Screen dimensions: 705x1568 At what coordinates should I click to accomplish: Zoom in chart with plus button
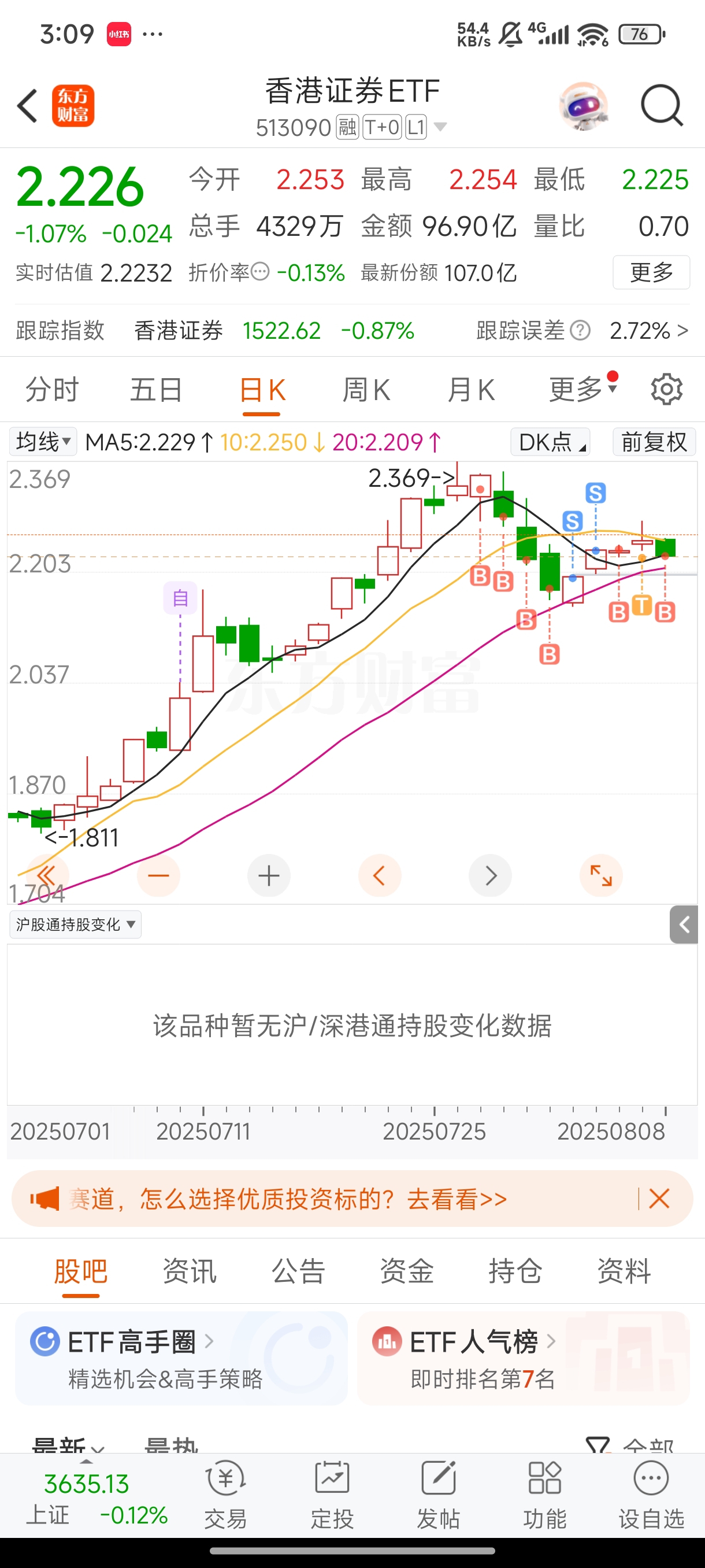(269, 876)
